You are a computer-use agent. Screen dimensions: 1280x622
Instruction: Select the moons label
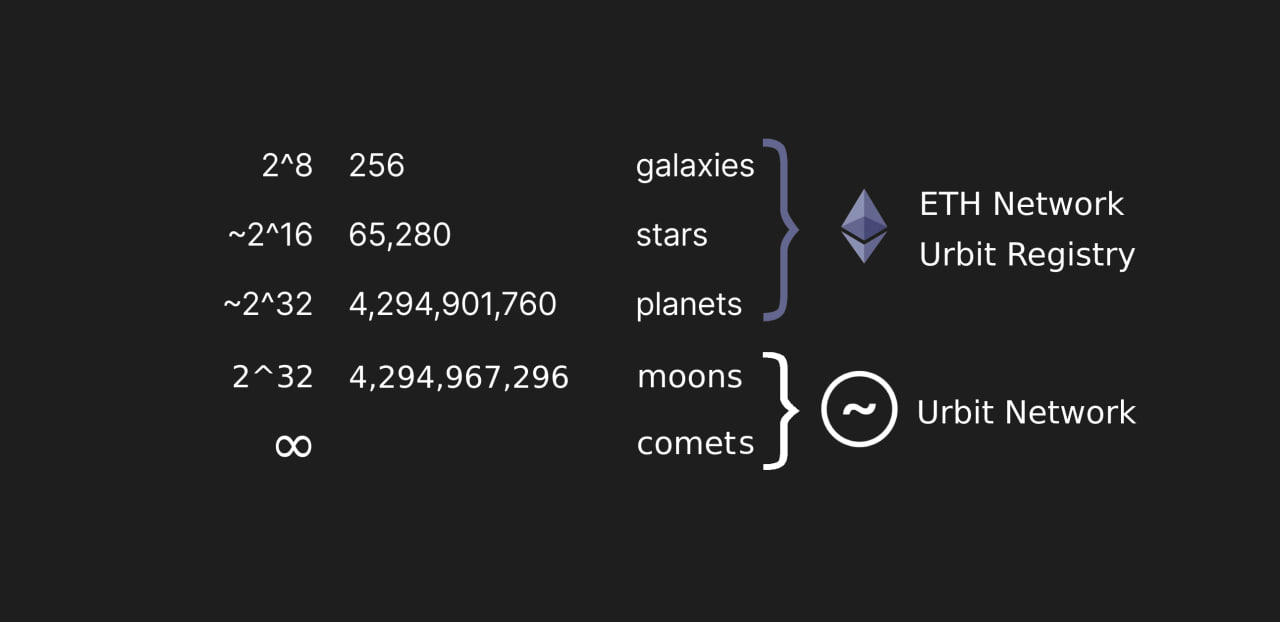coord(690,377)
